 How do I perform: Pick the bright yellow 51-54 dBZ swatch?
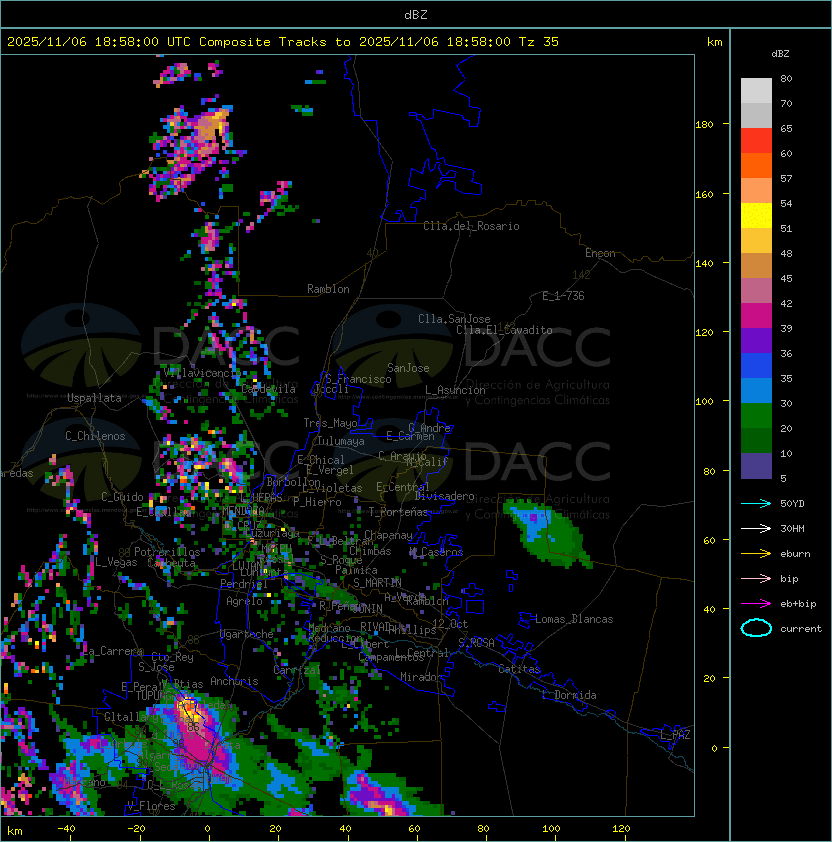(x=756, y=215)
